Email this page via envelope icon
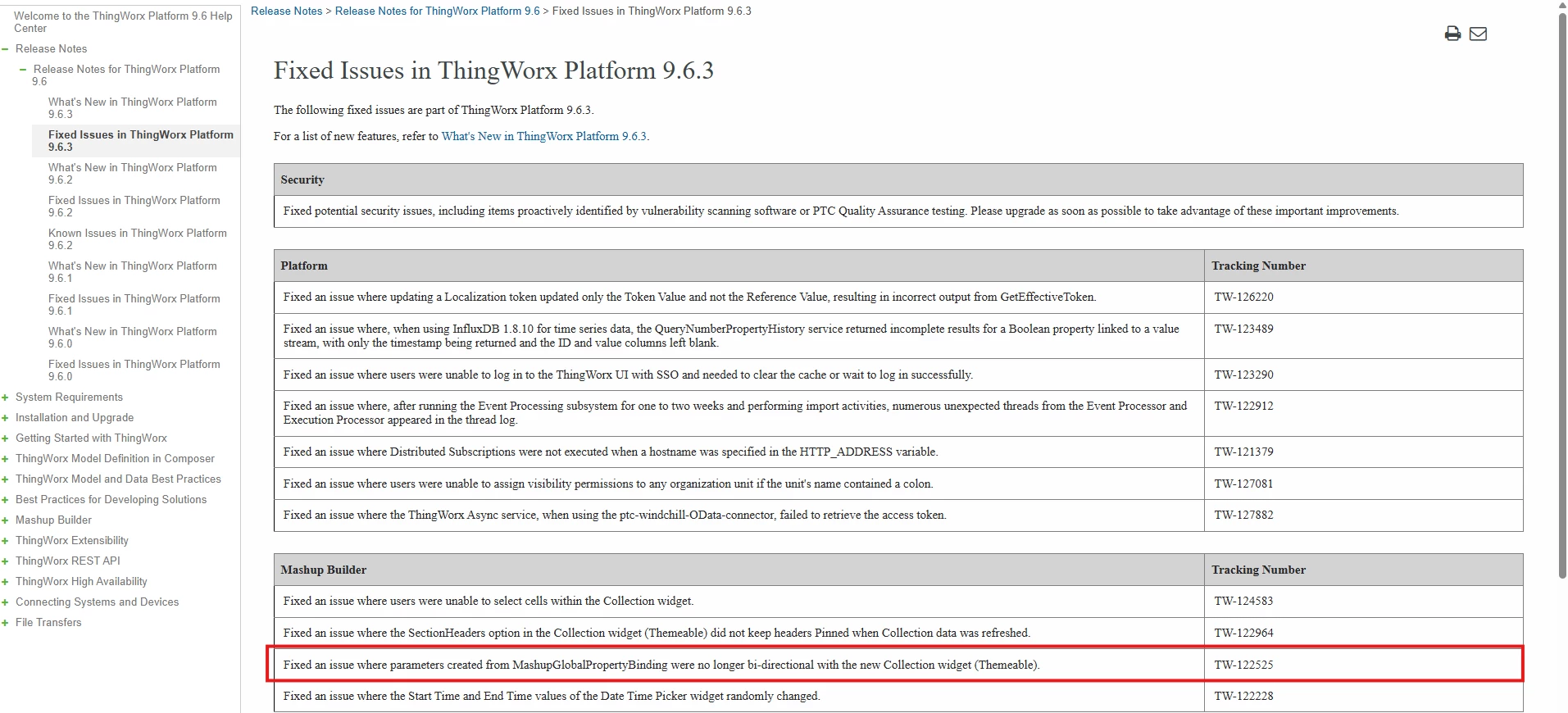1568x713 pixels. pos(1478,34)
